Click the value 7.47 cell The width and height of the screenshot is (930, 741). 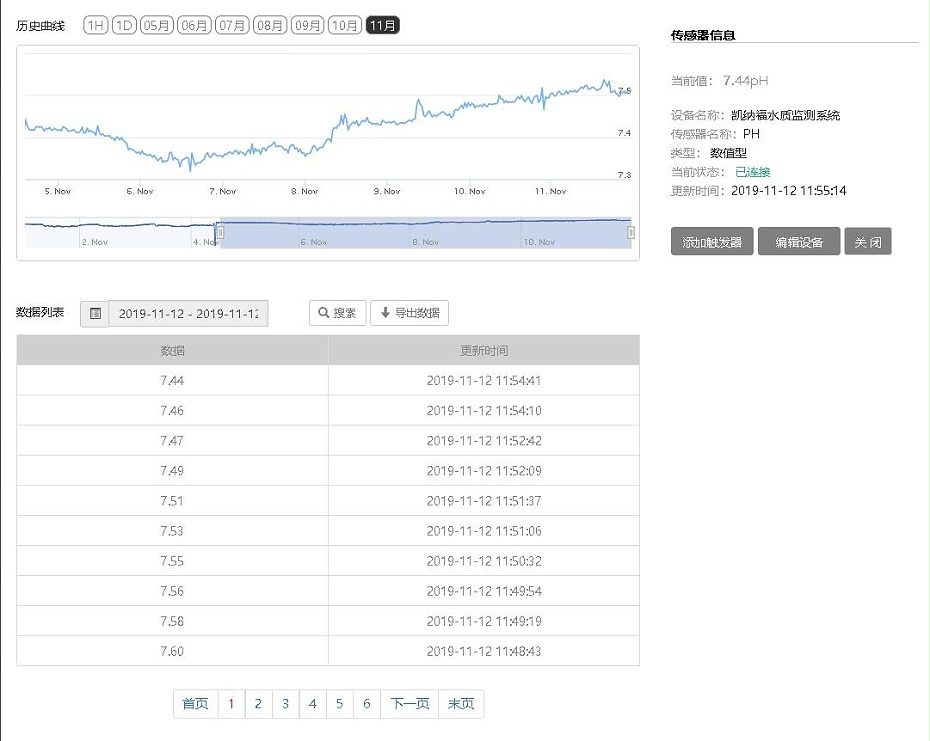172,441
